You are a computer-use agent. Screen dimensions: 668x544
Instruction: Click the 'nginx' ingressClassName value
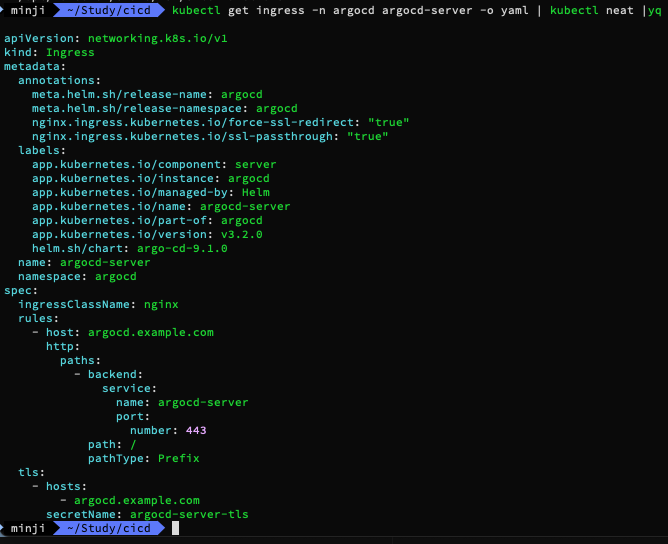pos(161,305)
